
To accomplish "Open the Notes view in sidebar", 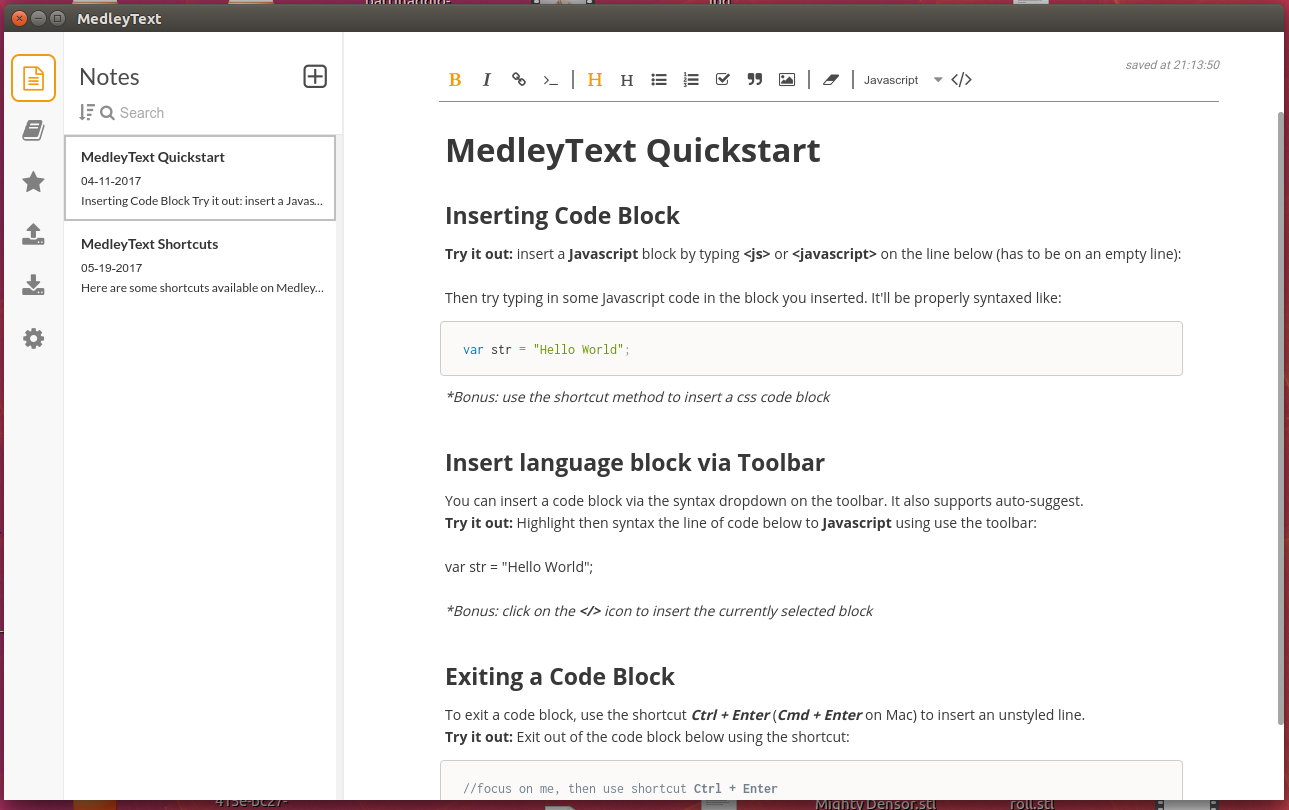I will (x=33, y=78).
